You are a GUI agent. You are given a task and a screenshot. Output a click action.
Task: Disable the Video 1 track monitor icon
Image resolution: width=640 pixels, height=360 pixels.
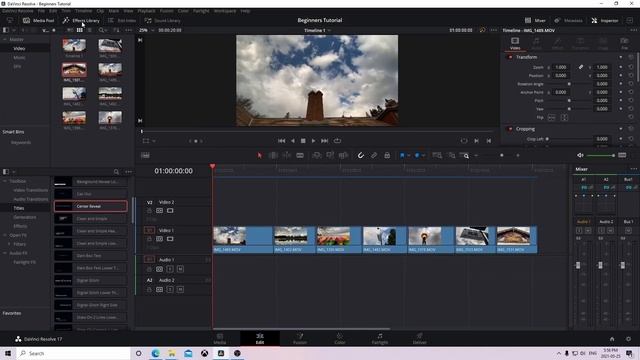[x=170, y=239]
